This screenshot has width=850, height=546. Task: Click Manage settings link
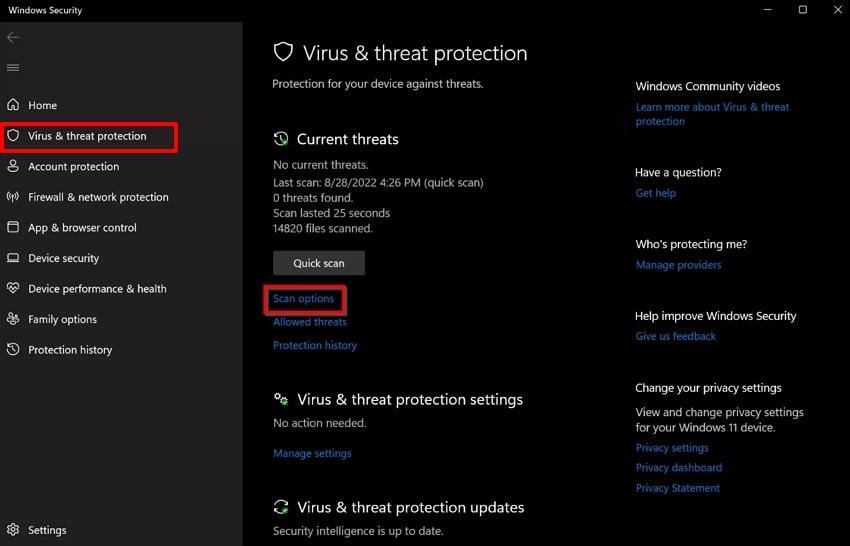(312, 453)
